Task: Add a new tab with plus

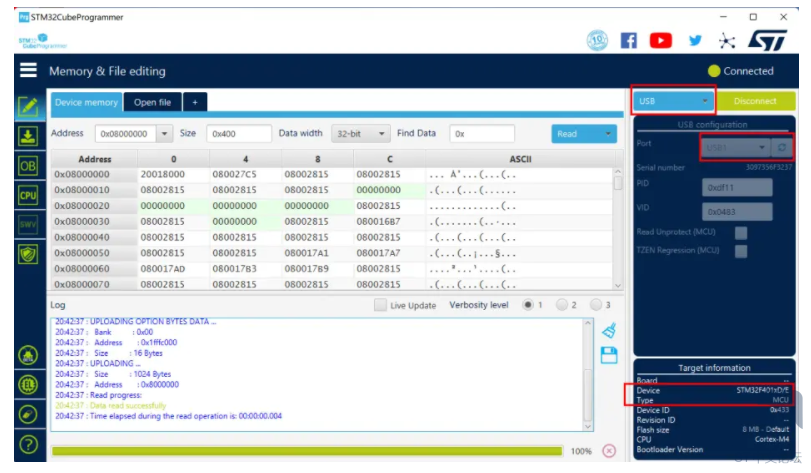Action: click(x=195, y=102)
